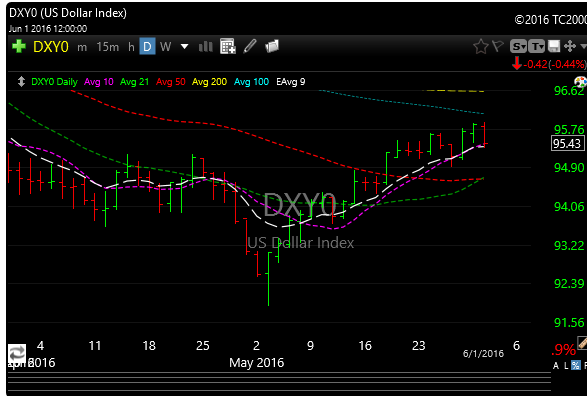
Task: Click the up-down arrows pane resize icon
Action: (21, 82)
